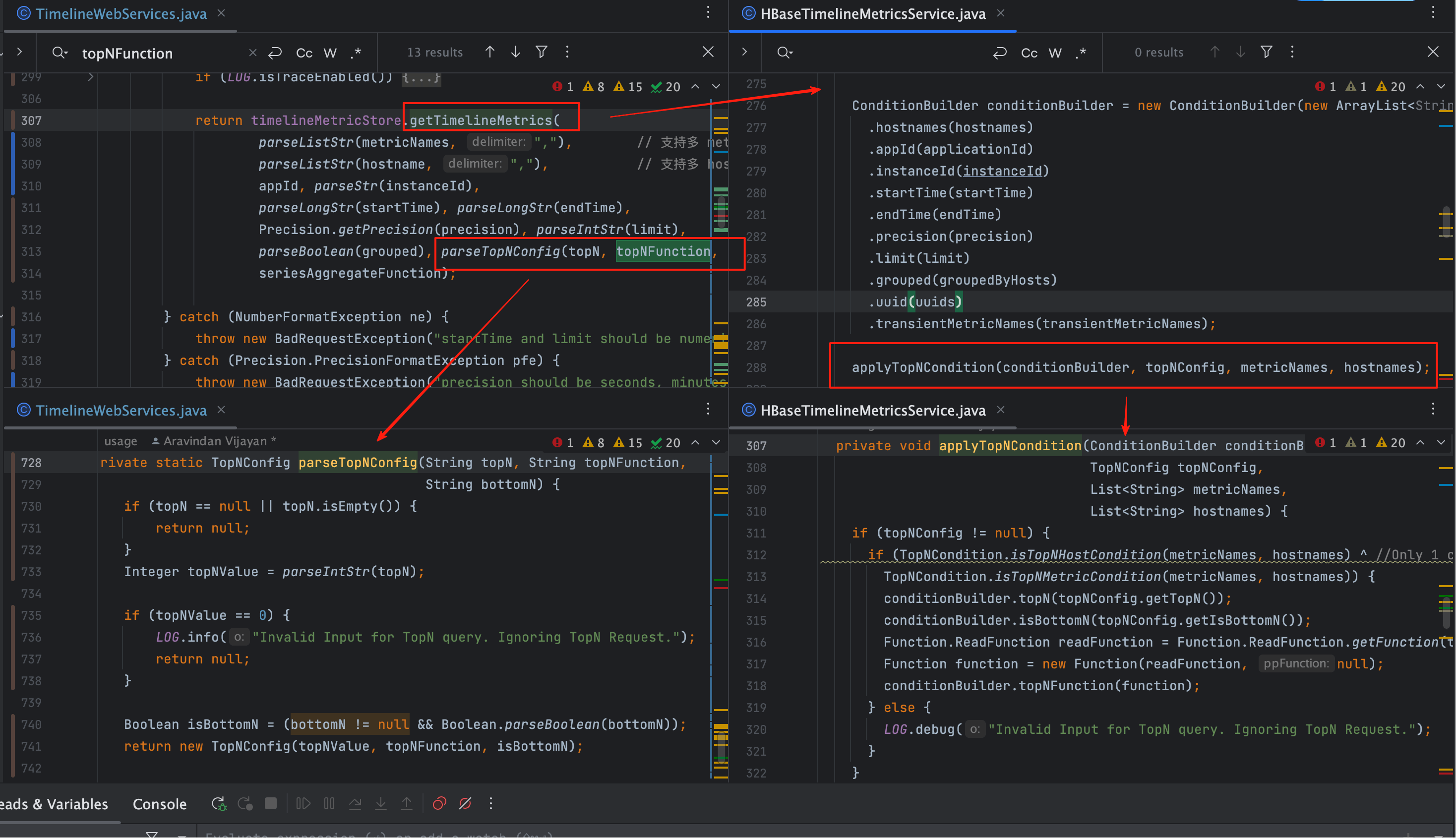Expand replace field chevron in 0 results search bar

(x=745, y=53)
